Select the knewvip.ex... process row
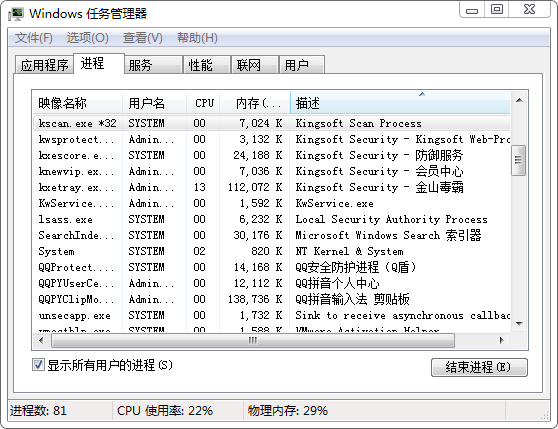 [x=272, y=171]
